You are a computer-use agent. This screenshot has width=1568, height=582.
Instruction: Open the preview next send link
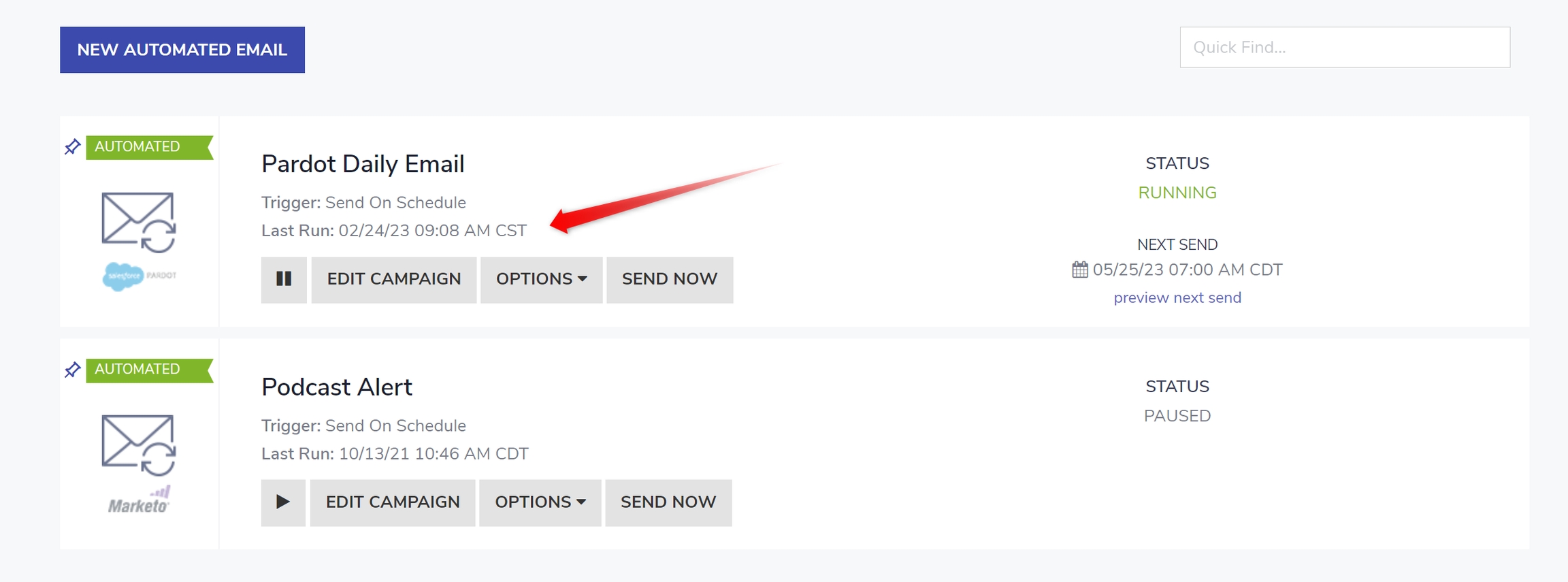[x=1177, y=298]
